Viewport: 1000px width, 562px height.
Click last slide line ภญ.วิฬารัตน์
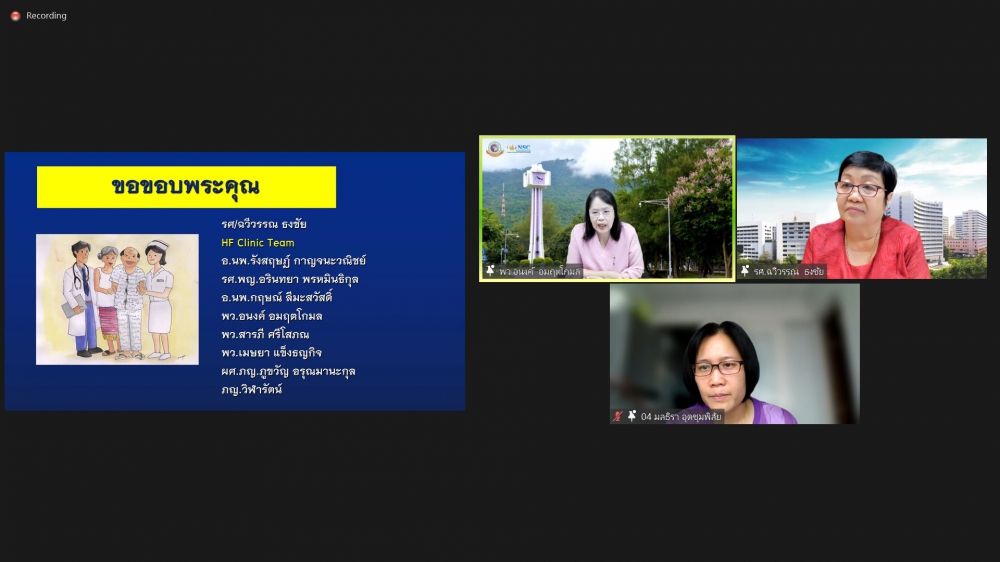coord(252,389)
